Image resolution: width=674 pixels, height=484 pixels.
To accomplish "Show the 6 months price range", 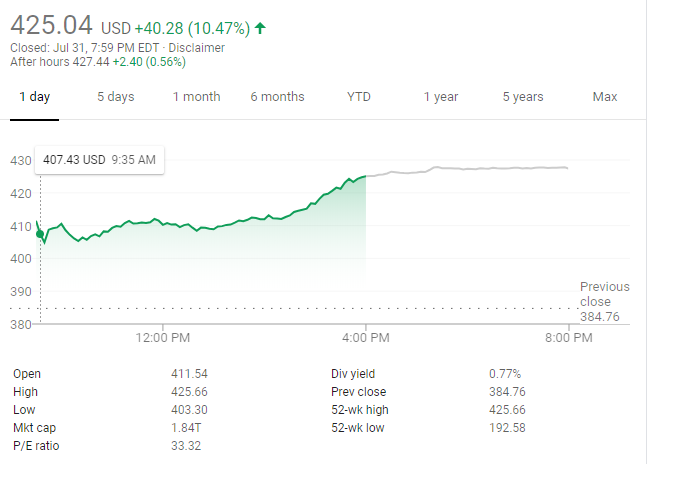I will point(277,97).
